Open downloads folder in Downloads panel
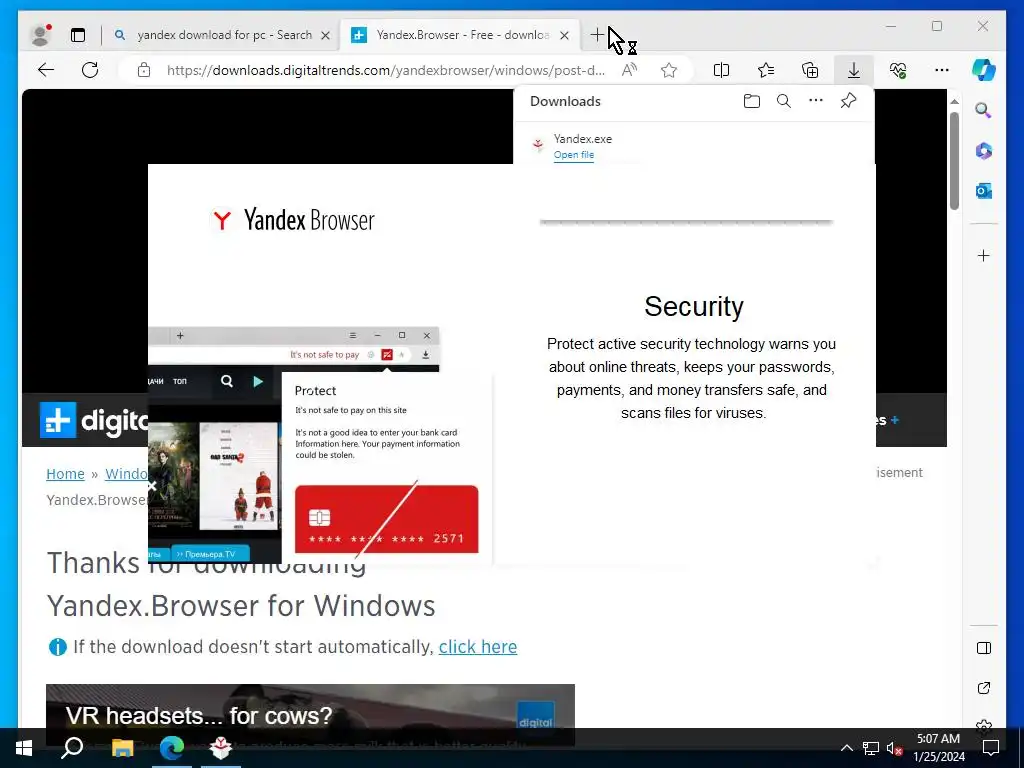The width and height of the screenshot is (1024, 768). click(x=752, y=101)
